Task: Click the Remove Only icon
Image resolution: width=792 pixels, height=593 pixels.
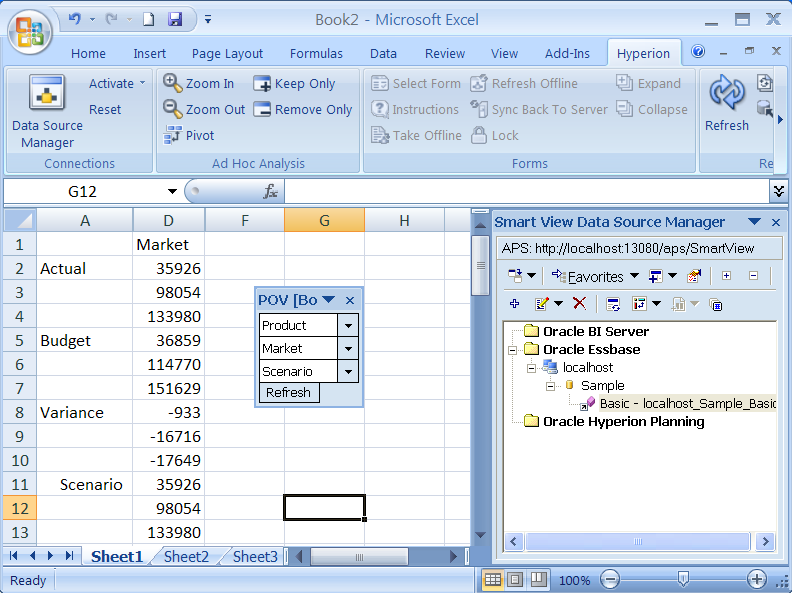Action: (263, 110)
